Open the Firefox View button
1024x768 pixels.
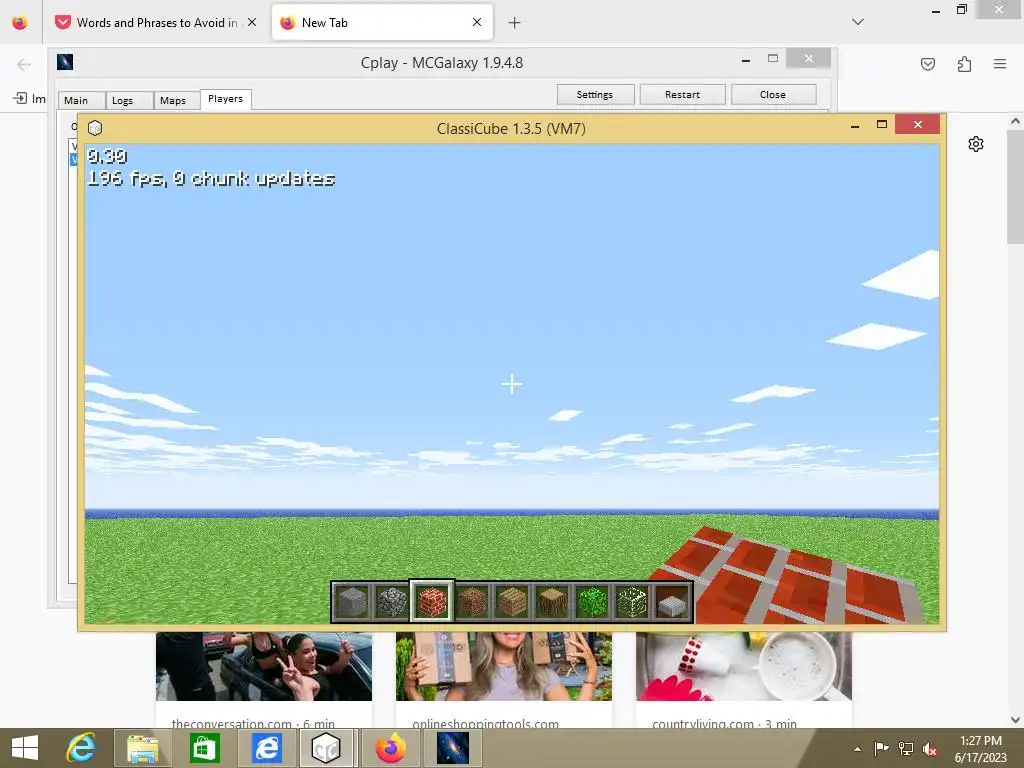point(20,22)
